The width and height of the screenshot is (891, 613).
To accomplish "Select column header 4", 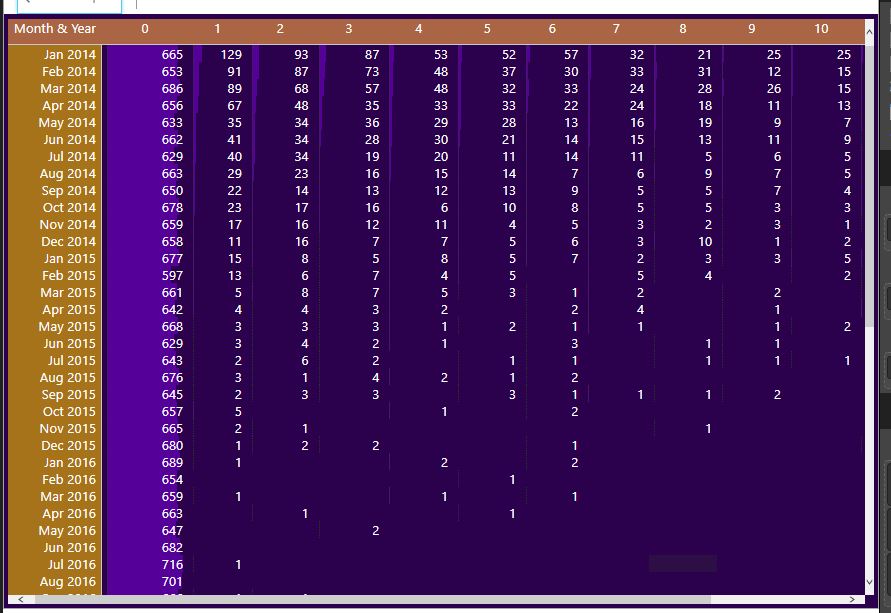I will pos(418,28).
